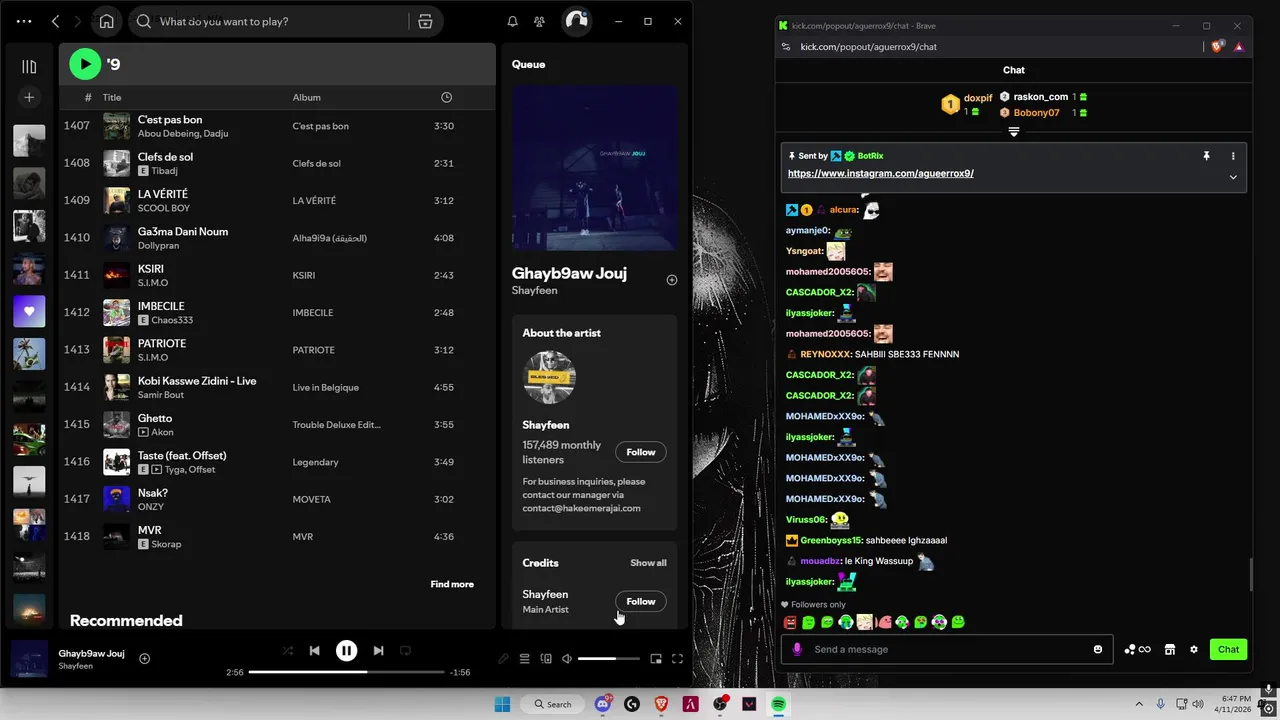The height and width of the screenshot is (720, 1280).
Task: Open emoji picker in chat input
Action: tap(1098, 649)
